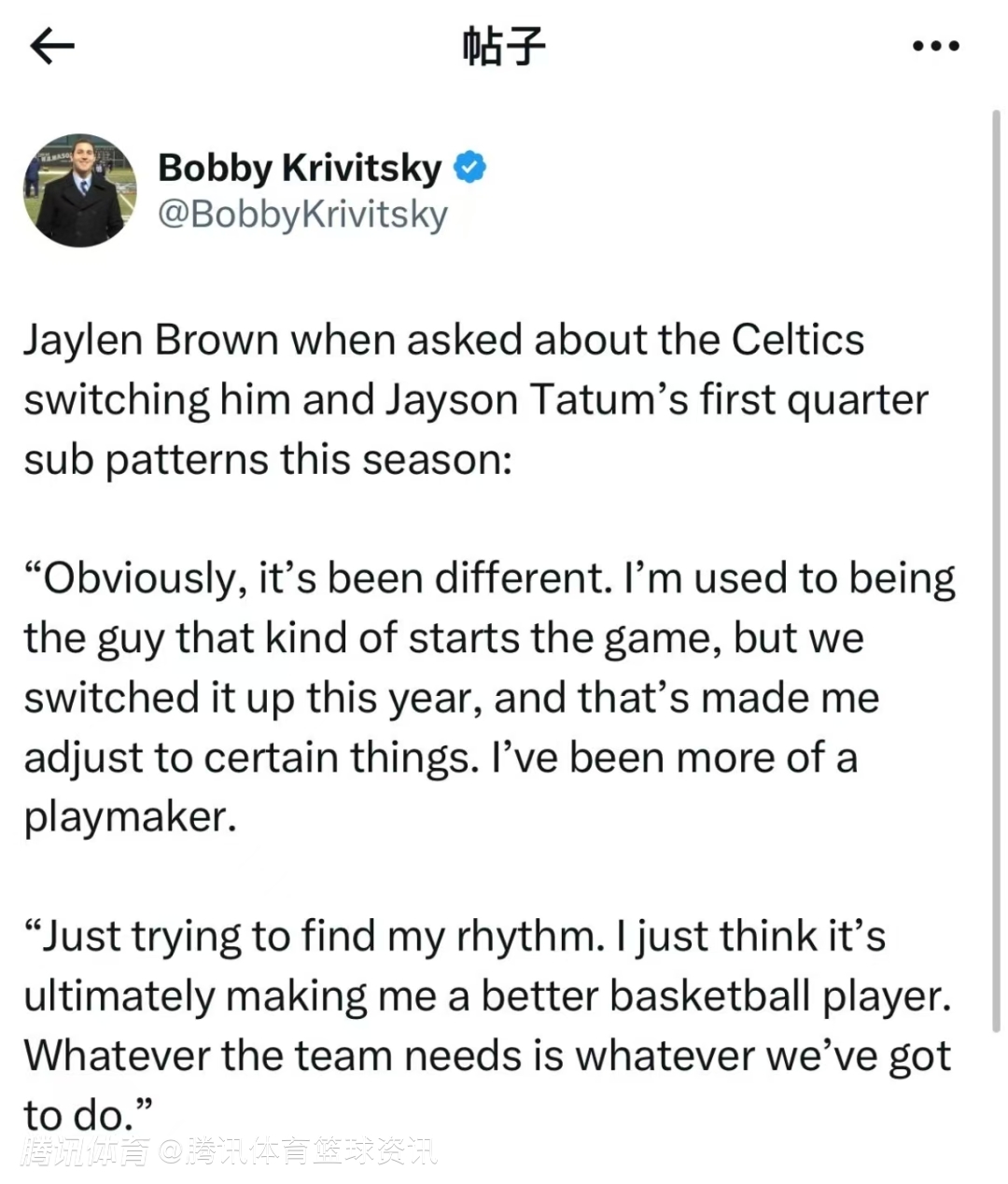This screenshot has height=1184, width=1008.
Task: Click the word "playmaker." in the quote
Action: tap(130, 817)
